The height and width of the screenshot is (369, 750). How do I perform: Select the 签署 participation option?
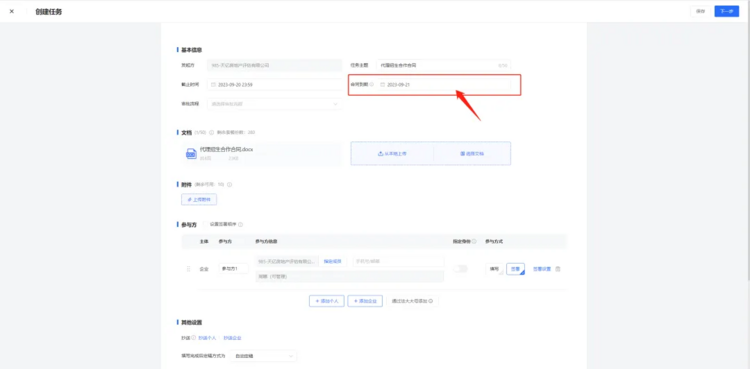point(515,269)
